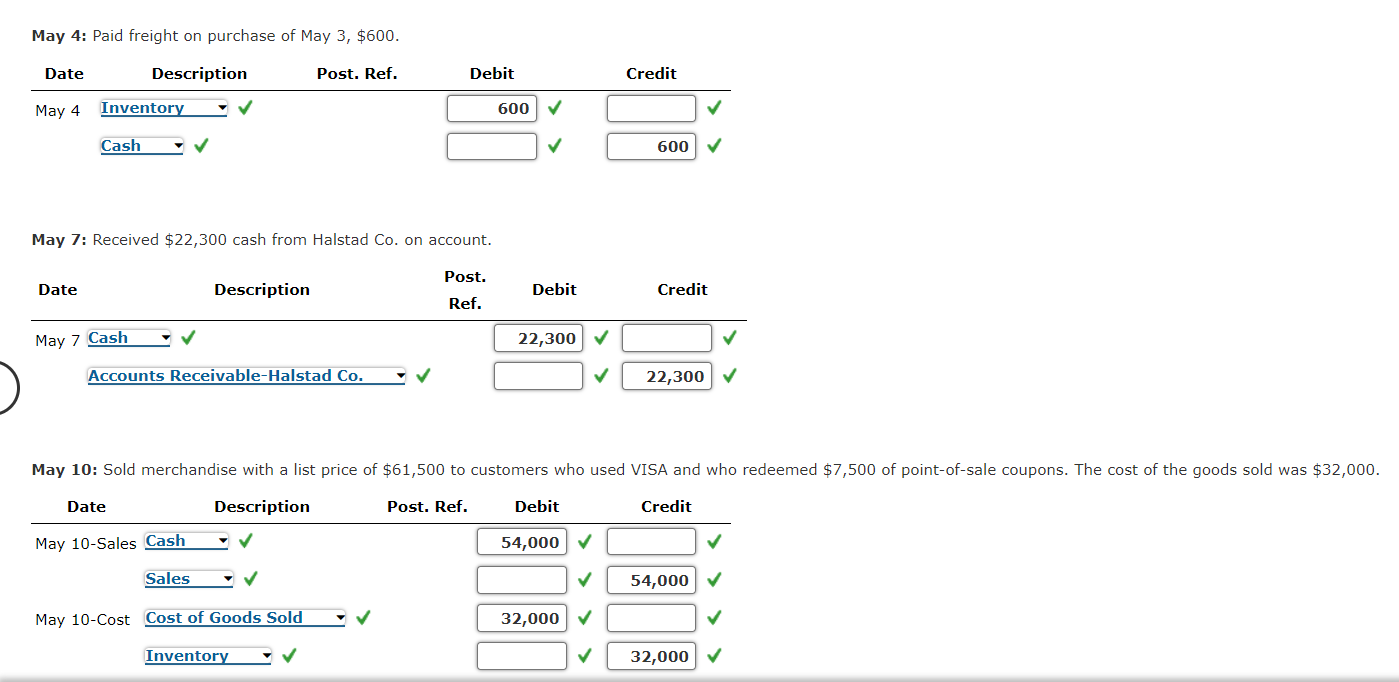Click the checkmark next to the 600 debit field
The width and height of the screenshot is (1399, 682).
tap(552, 108)
